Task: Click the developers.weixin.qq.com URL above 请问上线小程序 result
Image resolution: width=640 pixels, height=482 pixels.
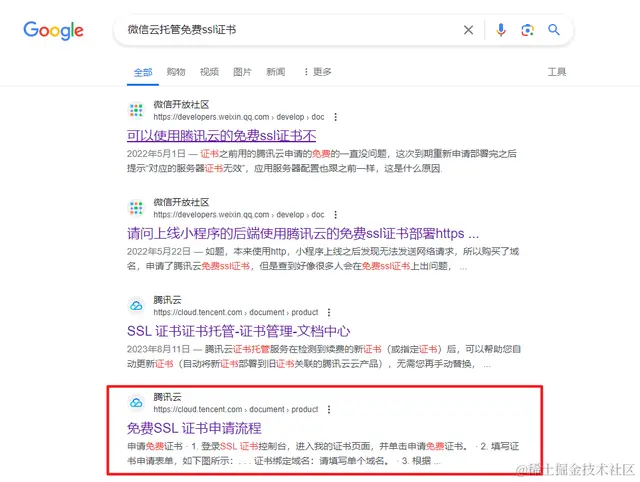Action: [239, 215]
